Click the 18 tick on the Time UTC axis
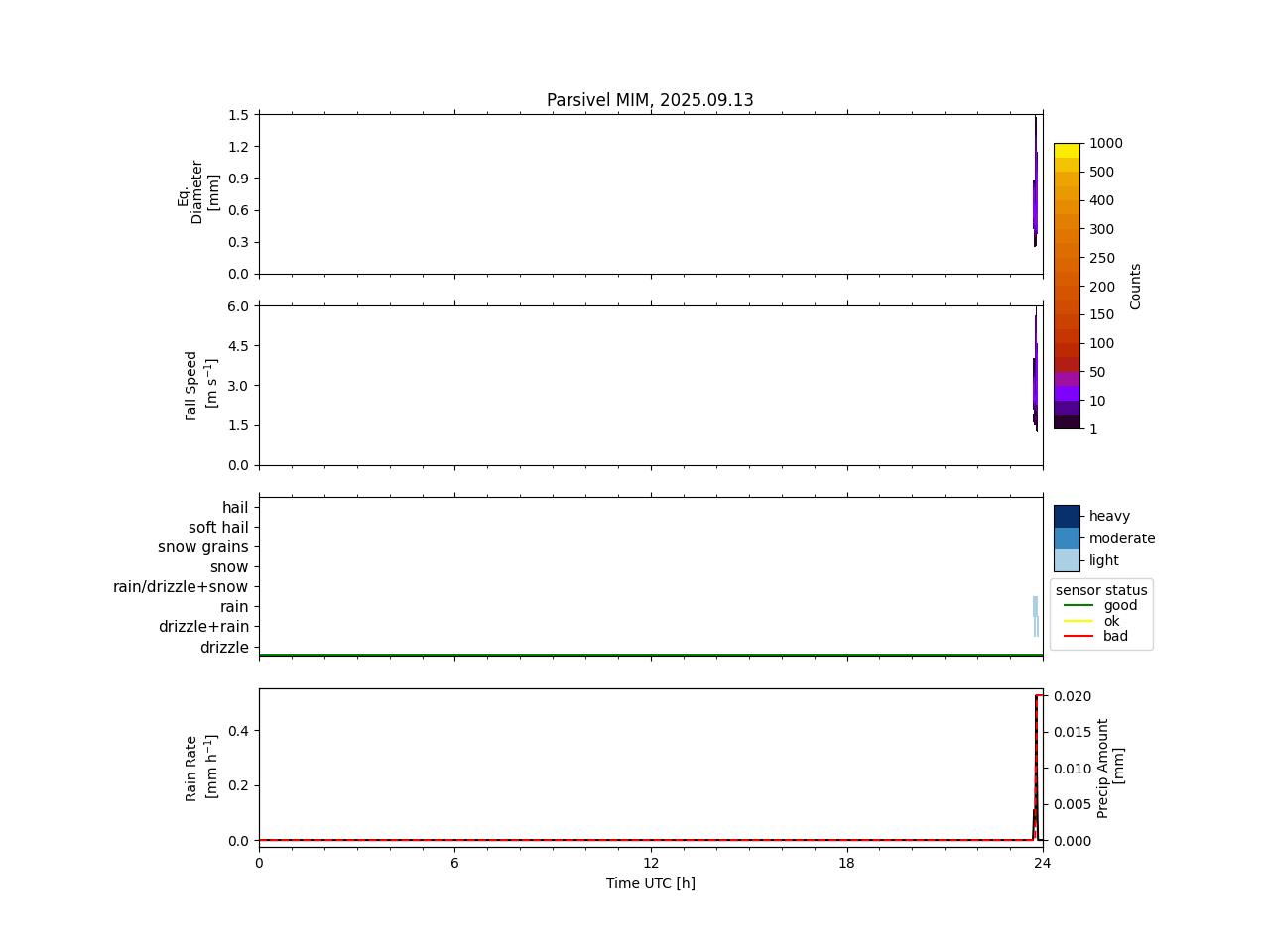 (846, 863)
